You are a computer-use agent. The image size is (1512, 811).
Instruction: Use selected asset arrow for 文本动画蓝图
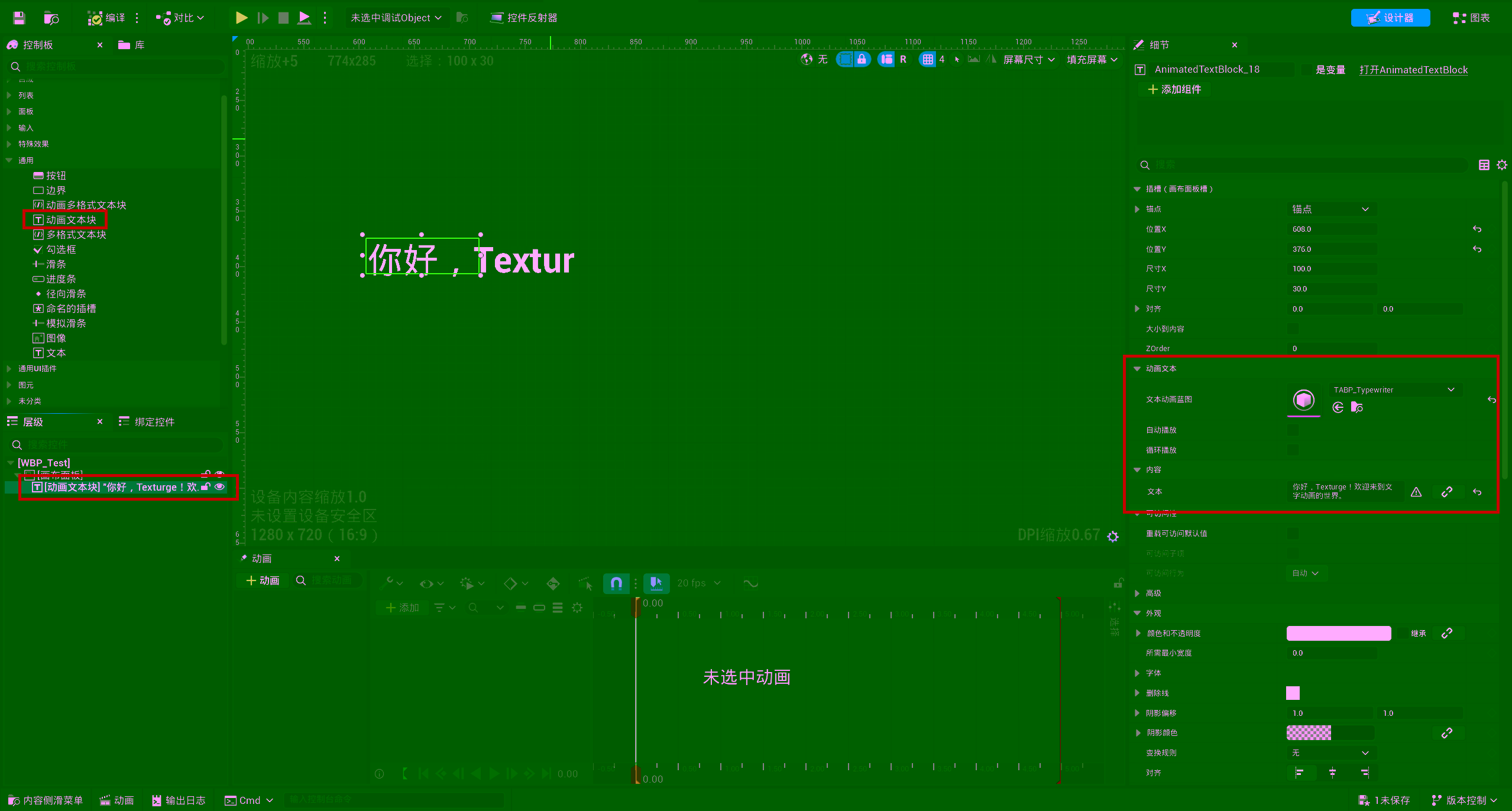click(1338, 407)
